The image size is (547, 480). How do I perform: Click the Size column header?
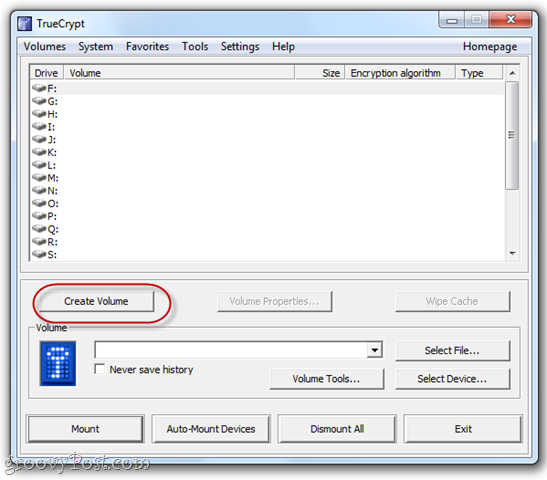tap(320, 73)
